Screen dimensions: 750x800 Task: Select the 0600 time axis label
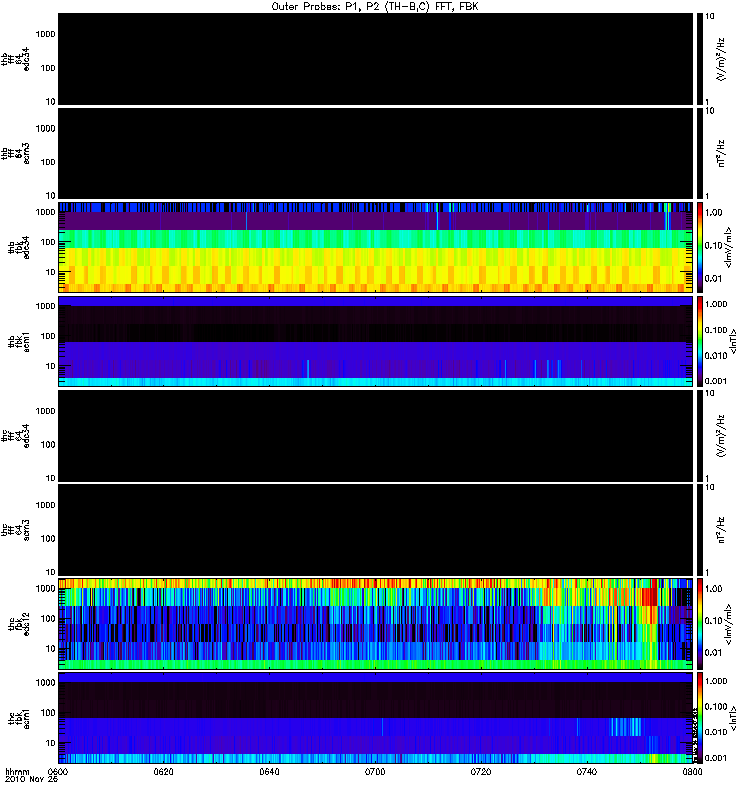pyautogui.click(x=58, y=771)
